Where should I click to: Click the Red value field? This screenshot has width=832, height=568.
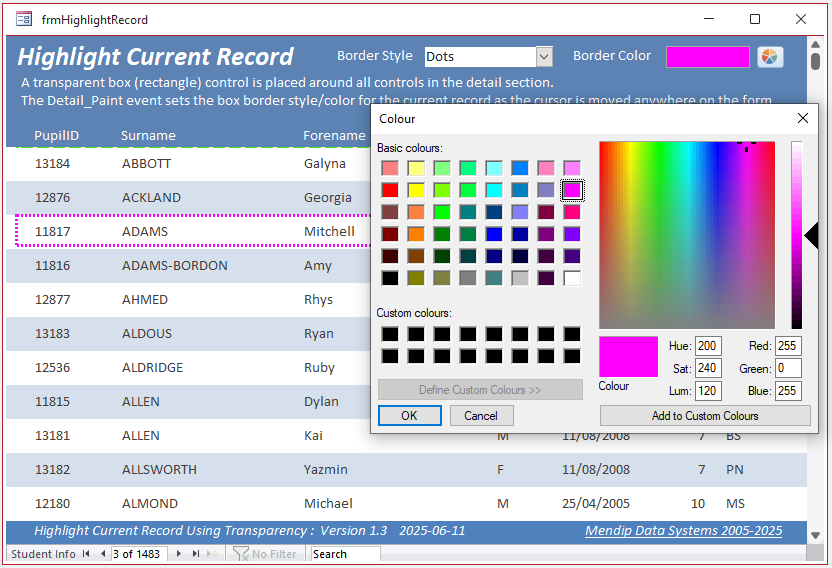(788, 346)
